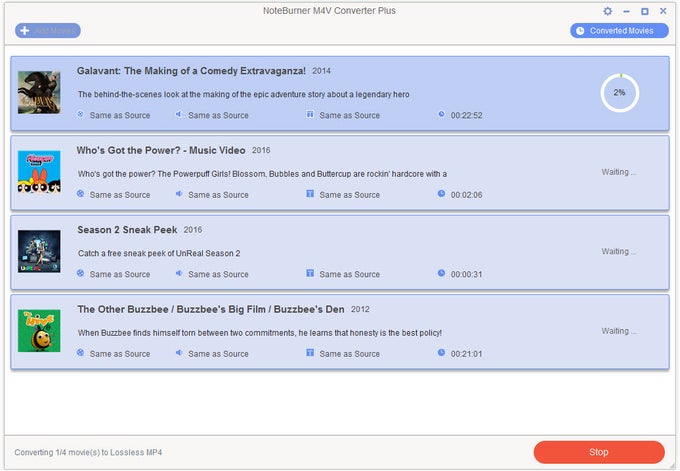Click the video track icon in Season 2 Sneak Peek row
The height and width of the screenshot is (471, 680).
click(80, 273)
